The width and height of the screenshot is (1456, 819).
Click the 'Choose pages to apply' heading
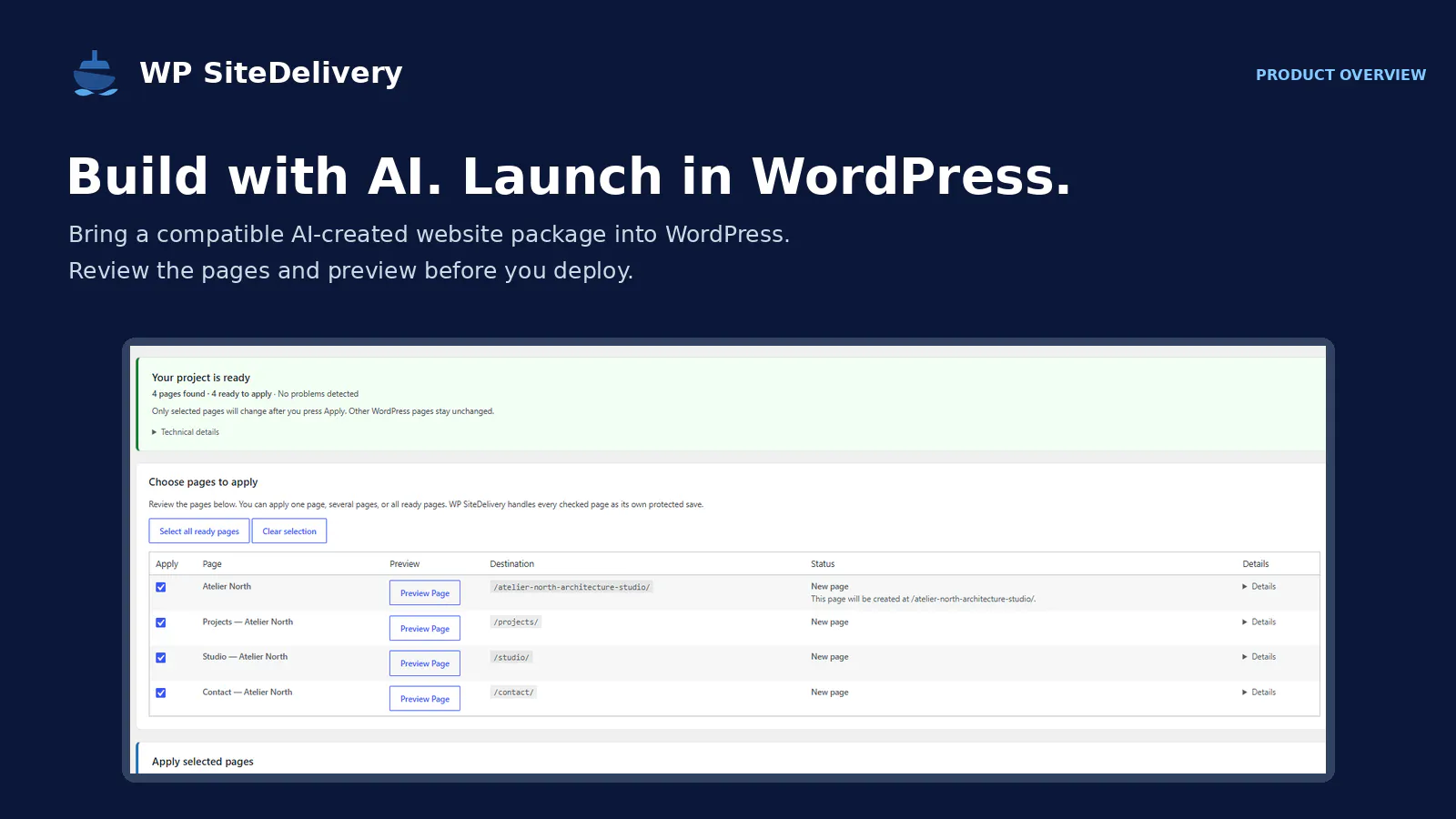pyautogui.click(x=203, y=482)
